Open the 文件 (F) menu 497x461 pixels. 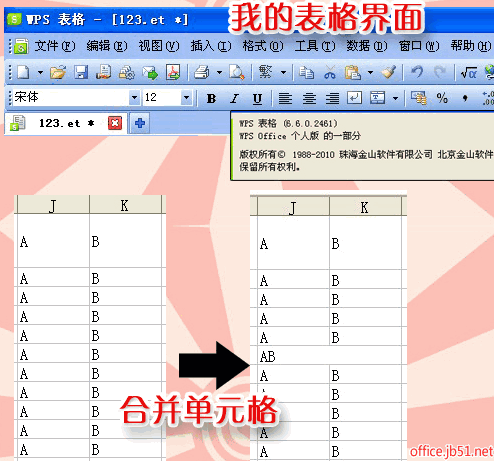coord(55,46)
